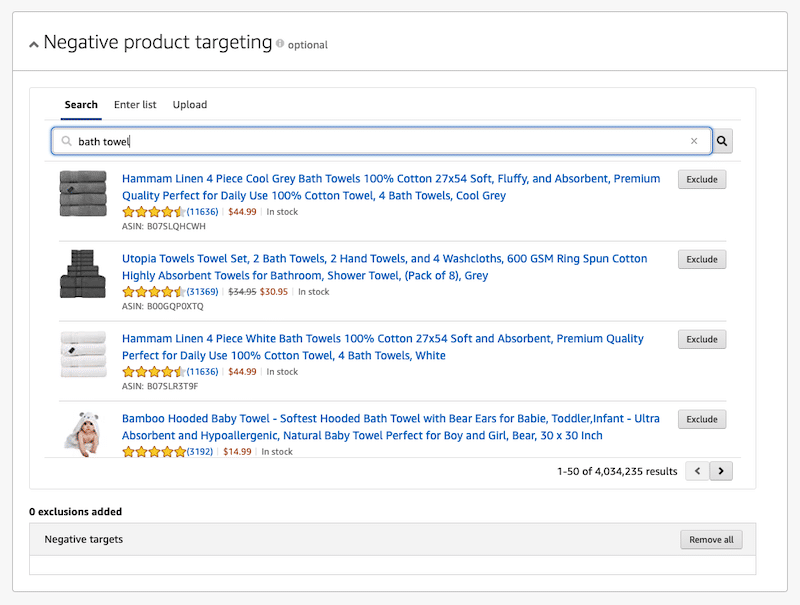
Task: Exclude the Hammam Linen White Bath Towels
Action: [702, 339]
